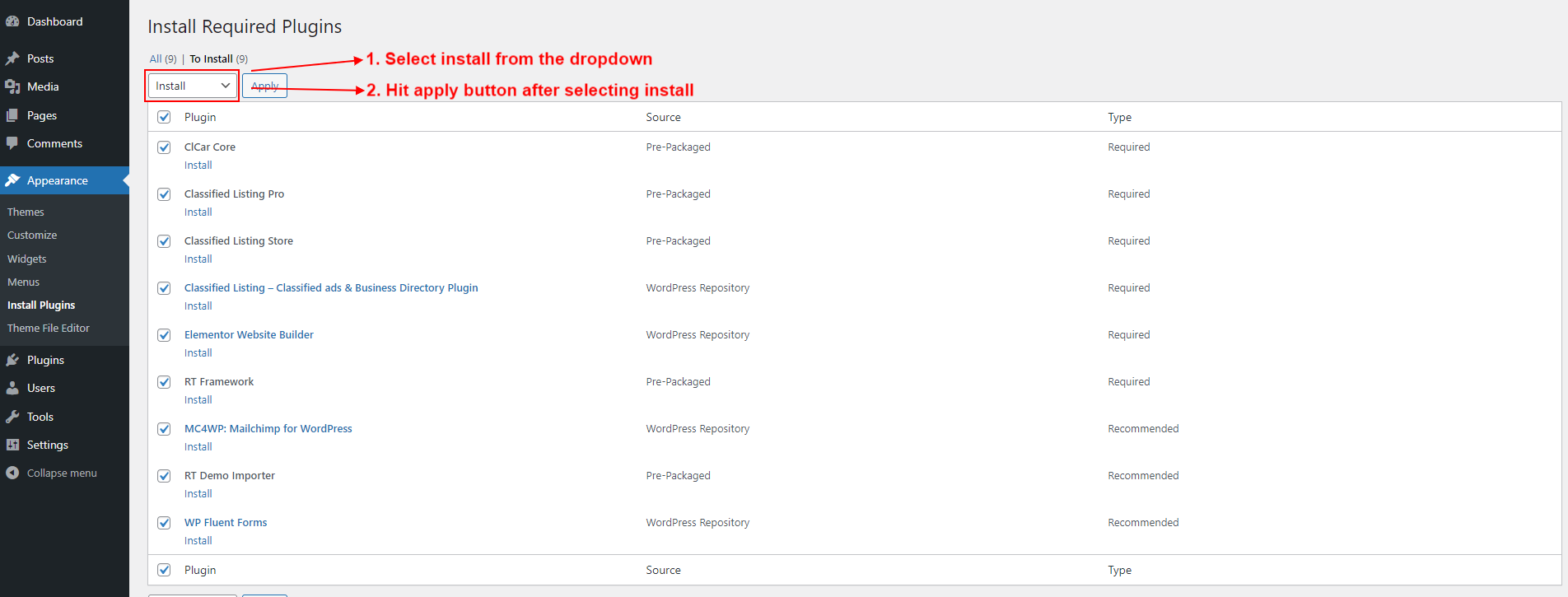Image resolution: width=1568 pixels, height=597 pixels.
Task: Toggle the Classified Listing Store checkbox
Action: coord(164,241)
